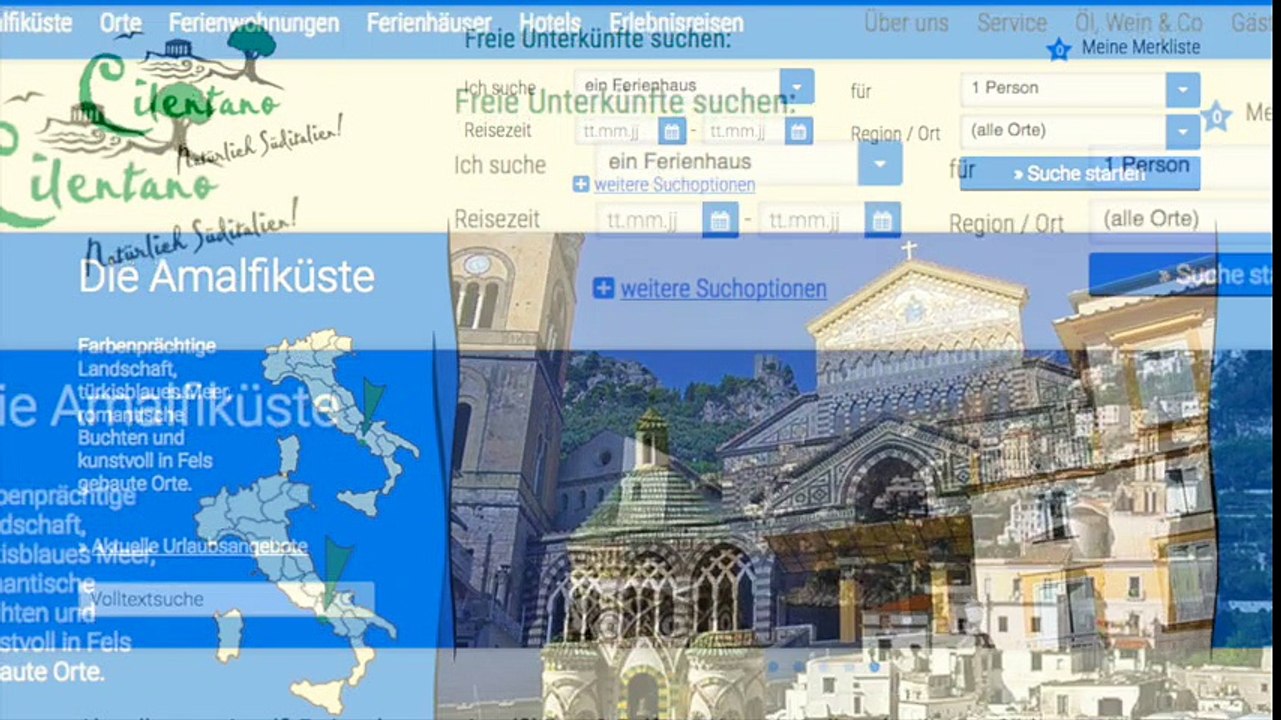Focus the "Volltextsuche" search field
Image resolution: width=1281 pixels, height=720 pixels.
click(x=226, y=599)
